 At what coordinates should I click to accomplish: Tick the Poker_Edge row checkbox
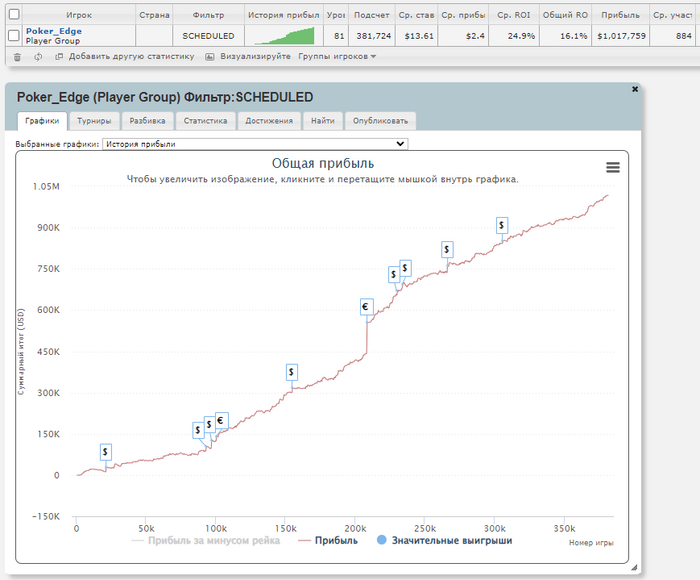(14, 35)
